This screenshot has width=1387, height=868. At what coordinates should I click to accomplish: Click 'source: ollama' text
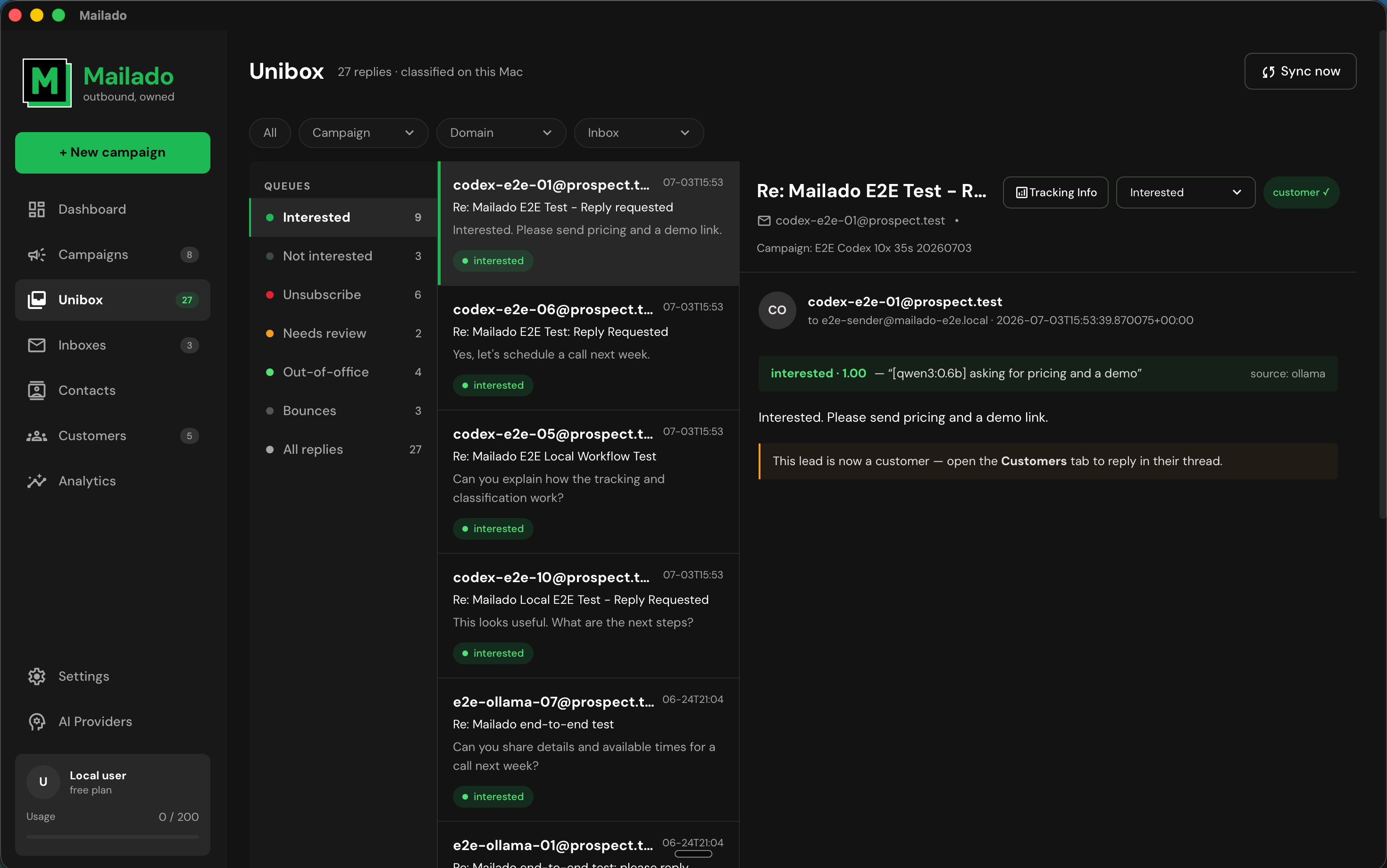[x=1287, y=374]
